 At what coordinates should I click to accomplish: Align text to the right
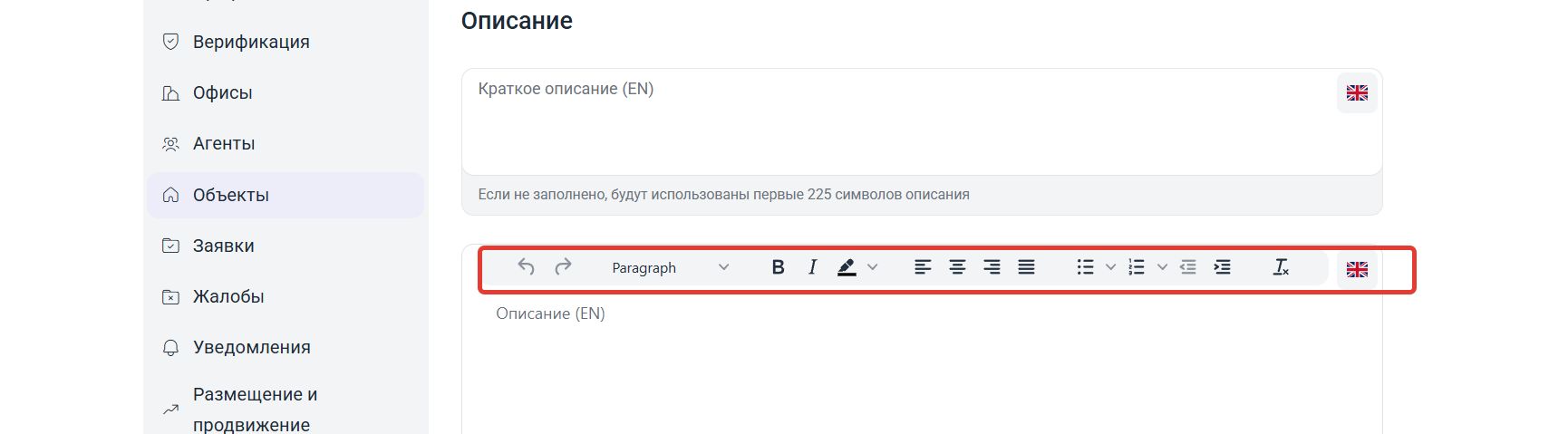pos(992,267)
